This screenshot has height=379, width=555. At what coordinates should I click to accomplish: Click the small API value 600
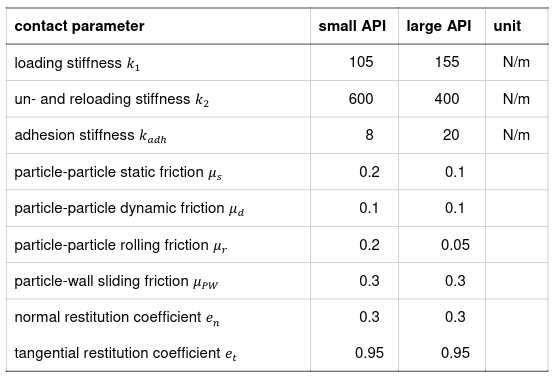[361, 99]
